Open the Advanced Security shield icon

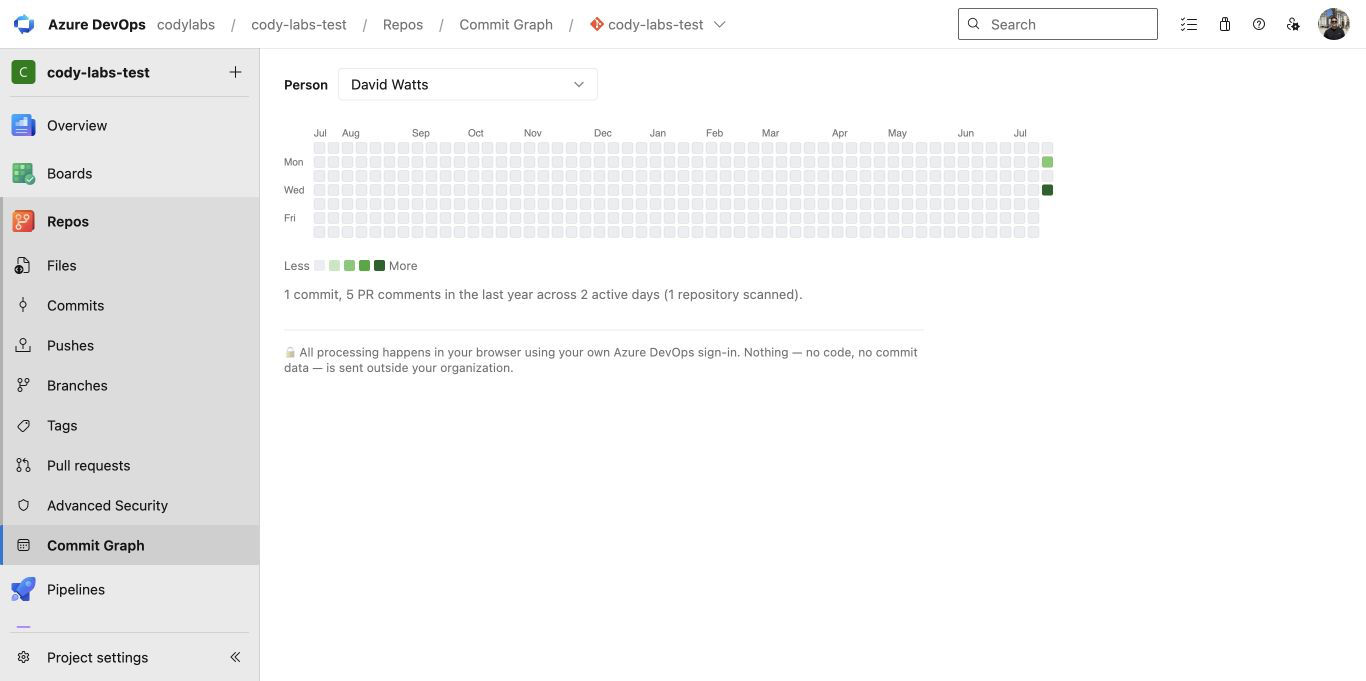point(23,505)
